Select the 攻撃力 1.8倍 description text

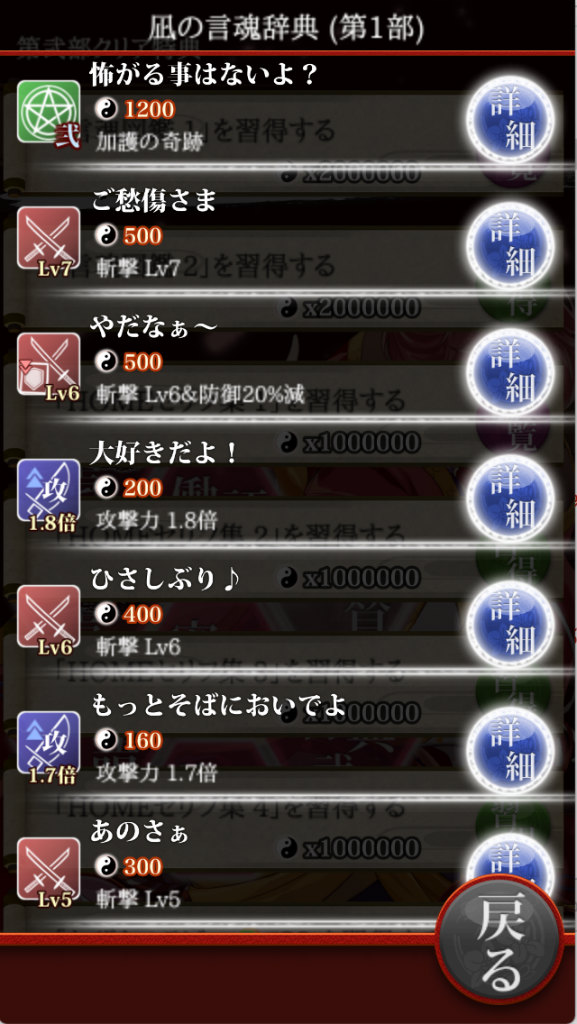(157, 520)
